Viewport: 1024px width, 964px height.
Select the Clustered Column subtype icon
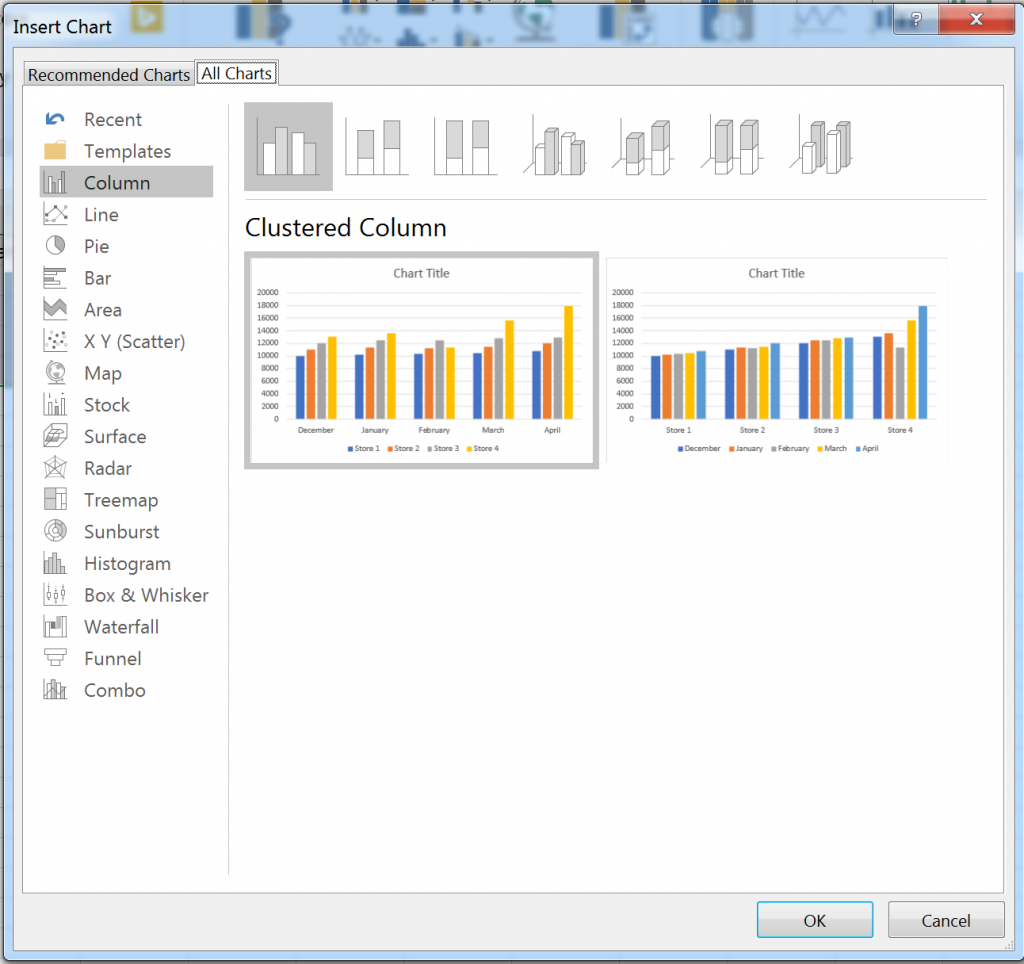288,147
